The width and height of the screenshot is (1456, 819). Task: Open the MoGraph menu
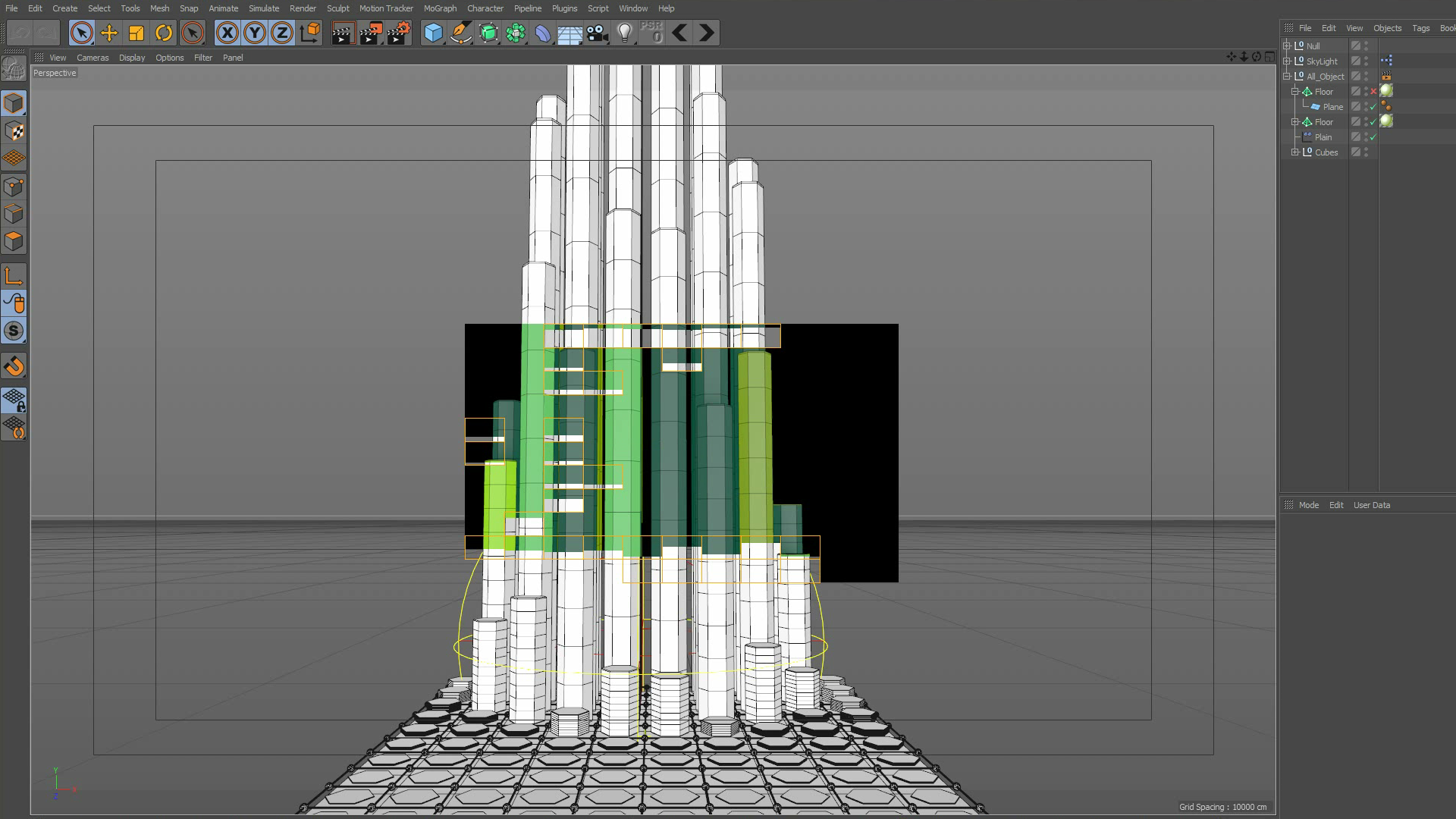click(440, 8)
